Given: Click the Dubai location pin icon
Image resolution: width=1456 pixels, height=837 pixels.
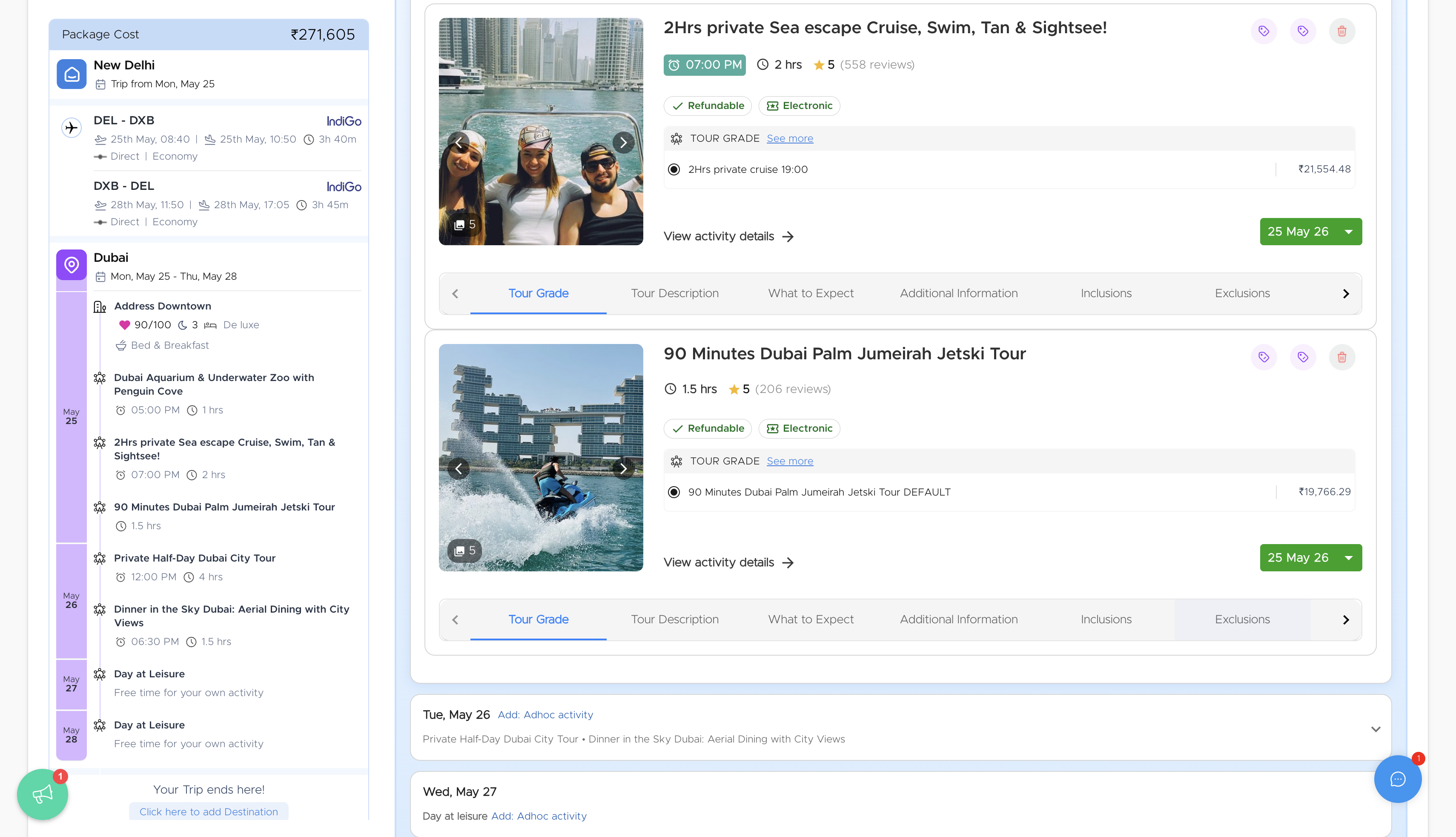Looking at the screenshot, I should tap(71, 265).
